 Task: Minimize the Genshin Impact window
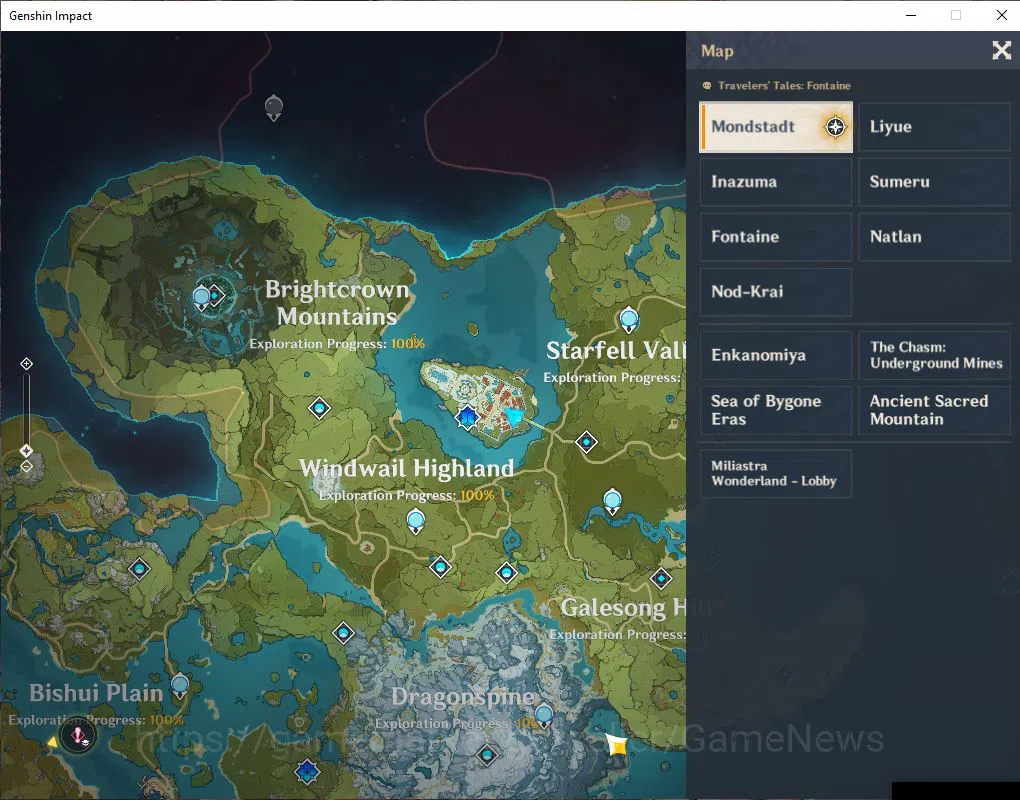click(911, 15)
